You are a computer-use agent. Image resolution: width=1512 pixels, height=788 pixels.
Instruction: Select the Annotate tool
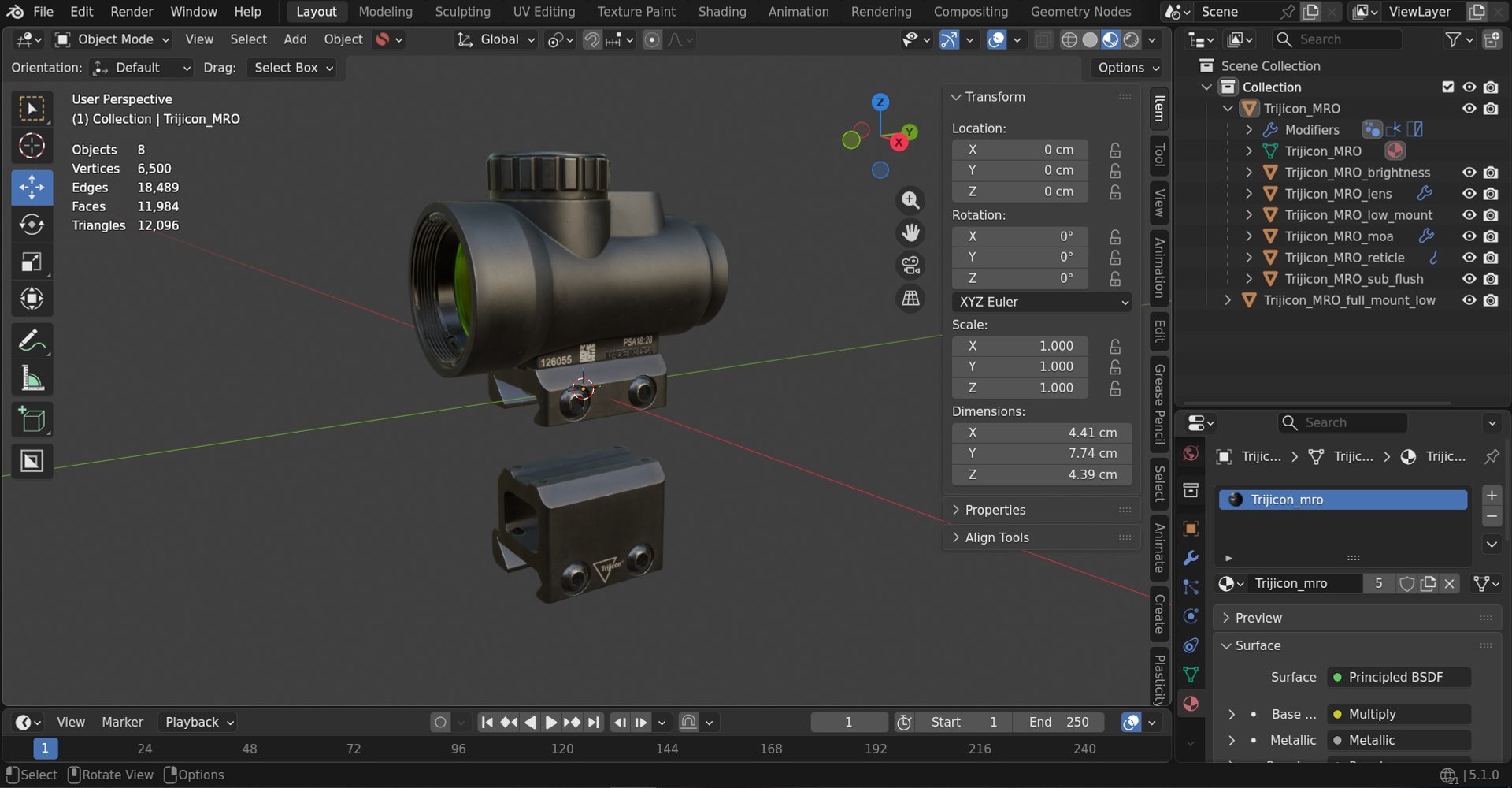click(31, 340)
